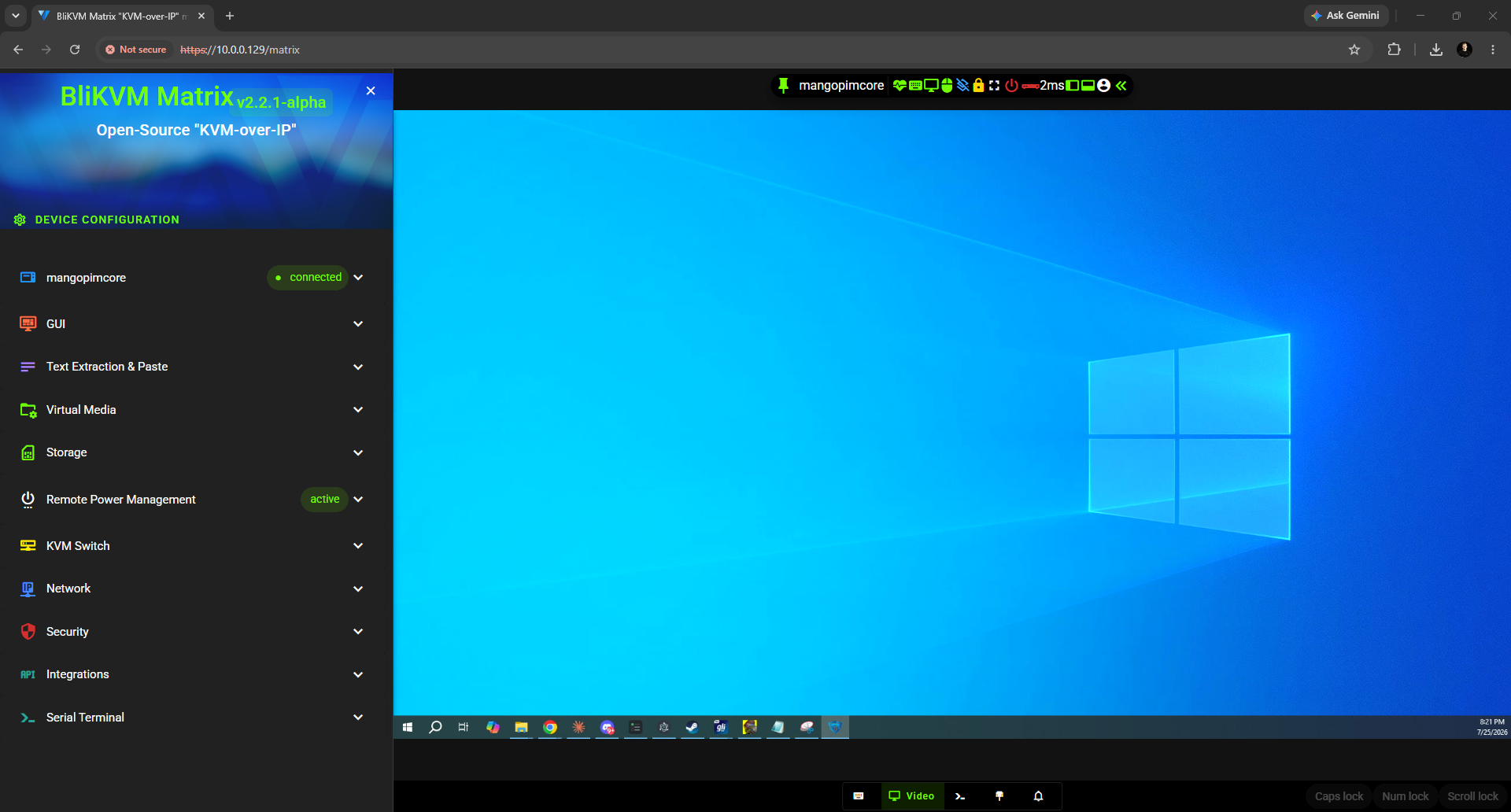Expand the KVM Switch section
Image resolution: width=1511 pixels, height=812 pixels.
358,545
